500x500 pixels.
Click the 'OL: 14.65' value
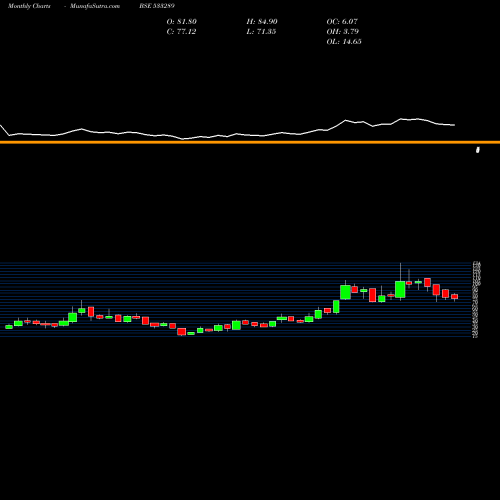coord(344,42)
